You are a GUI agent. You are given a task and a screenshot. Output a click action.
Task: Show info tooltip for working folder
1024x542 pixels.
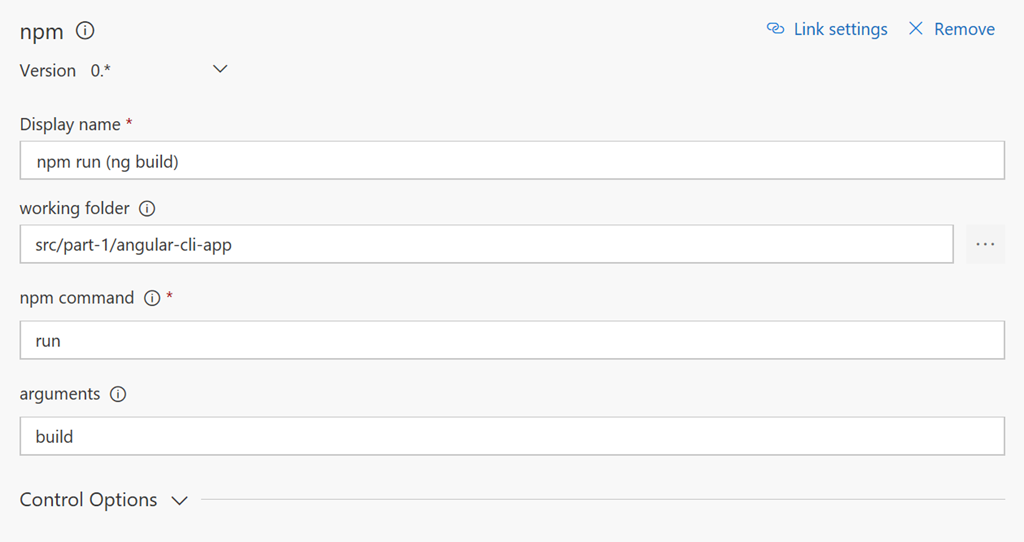147,209
